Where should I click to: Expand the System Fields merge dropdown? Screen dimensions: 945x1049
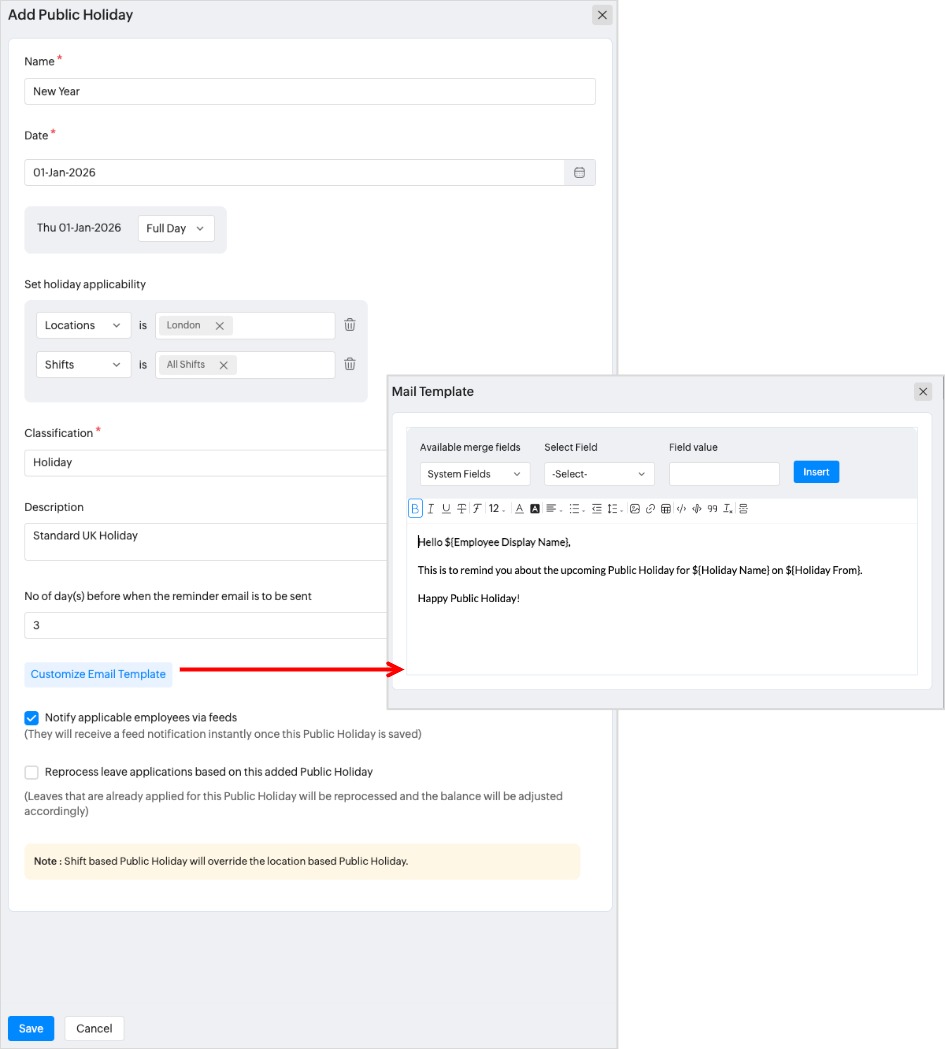(474, 474)
